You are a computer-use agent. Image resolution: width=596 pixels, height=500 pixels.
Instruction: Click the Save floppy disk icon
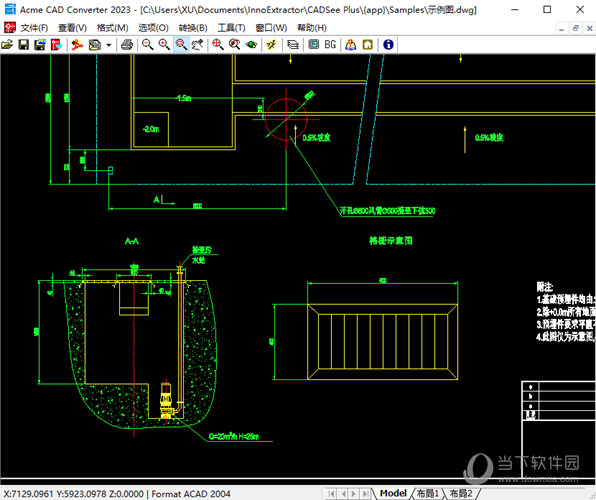[24, 45]
